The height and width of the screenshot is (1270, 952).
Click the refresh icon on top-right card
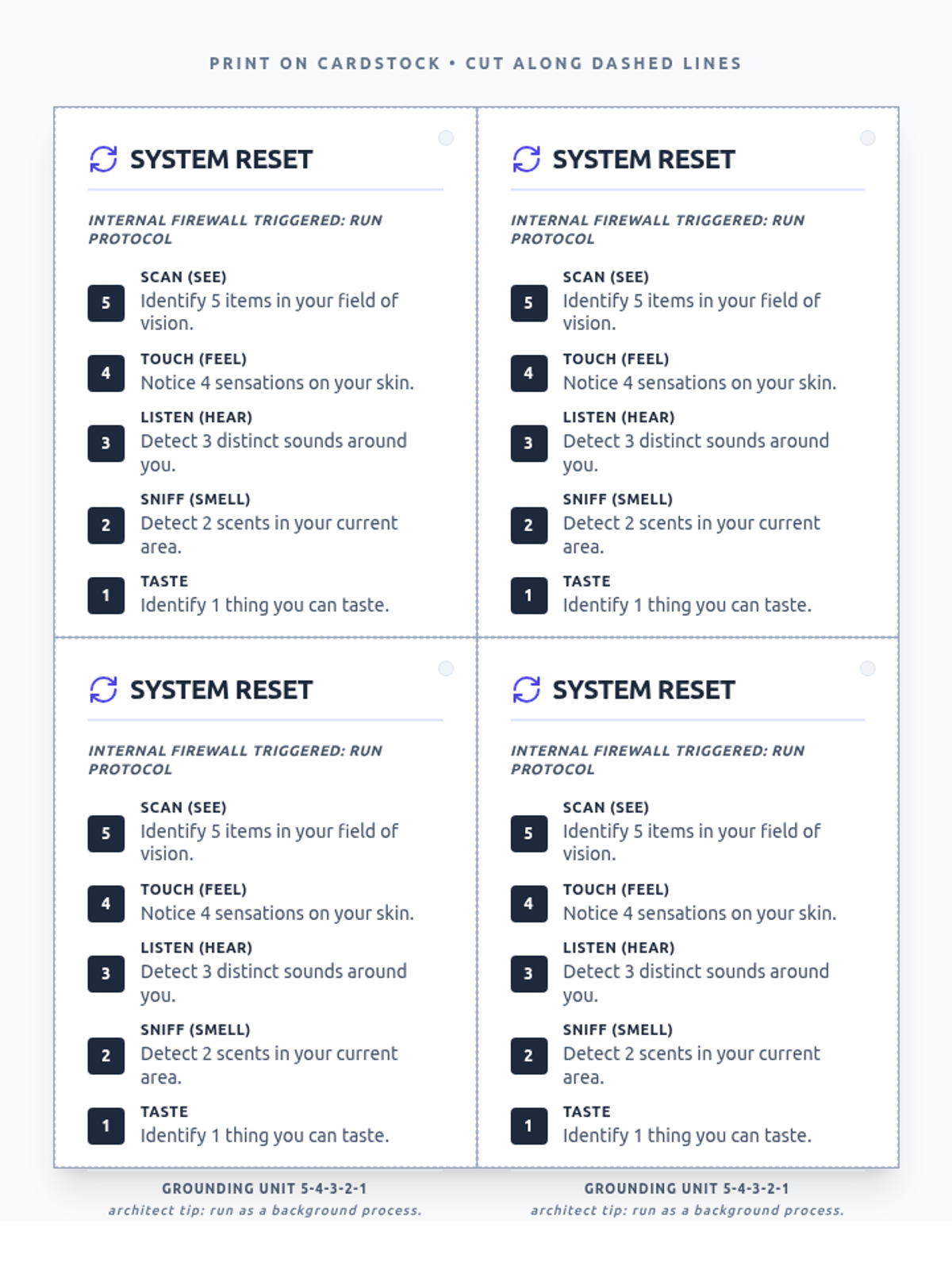(x=527, y=160)
